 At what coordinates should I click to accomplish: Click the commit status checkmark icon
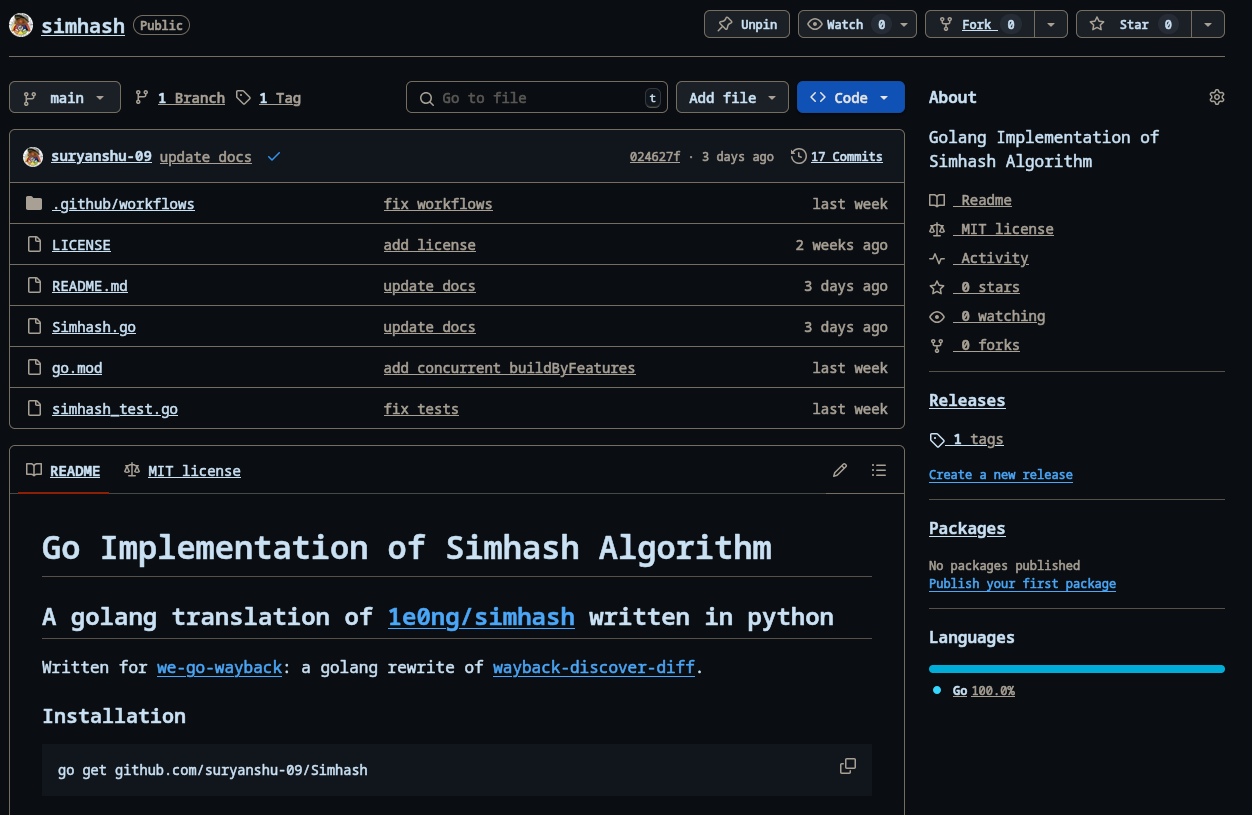pos(274,156)
